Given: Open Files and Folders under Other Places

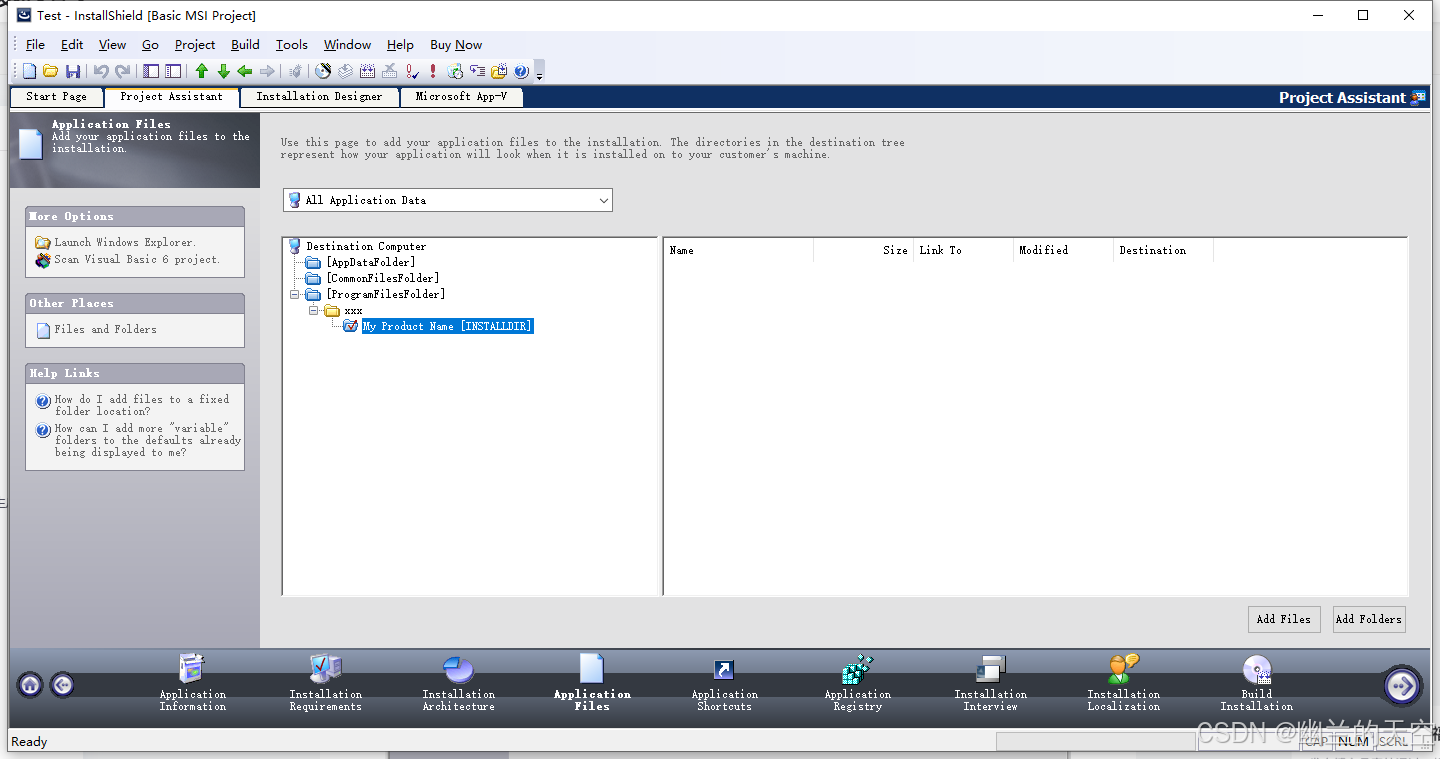Looking at the screenshot, I should click(105, 329).
